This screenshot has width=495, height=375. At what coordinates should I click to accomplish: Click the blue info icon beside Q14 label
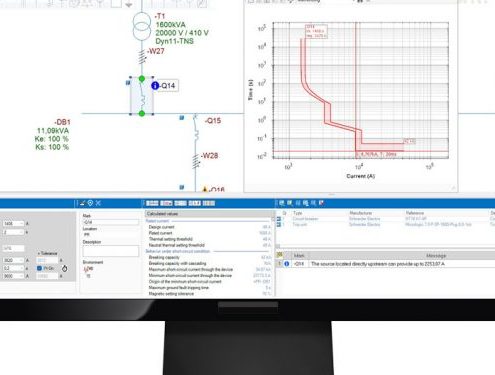155,86
